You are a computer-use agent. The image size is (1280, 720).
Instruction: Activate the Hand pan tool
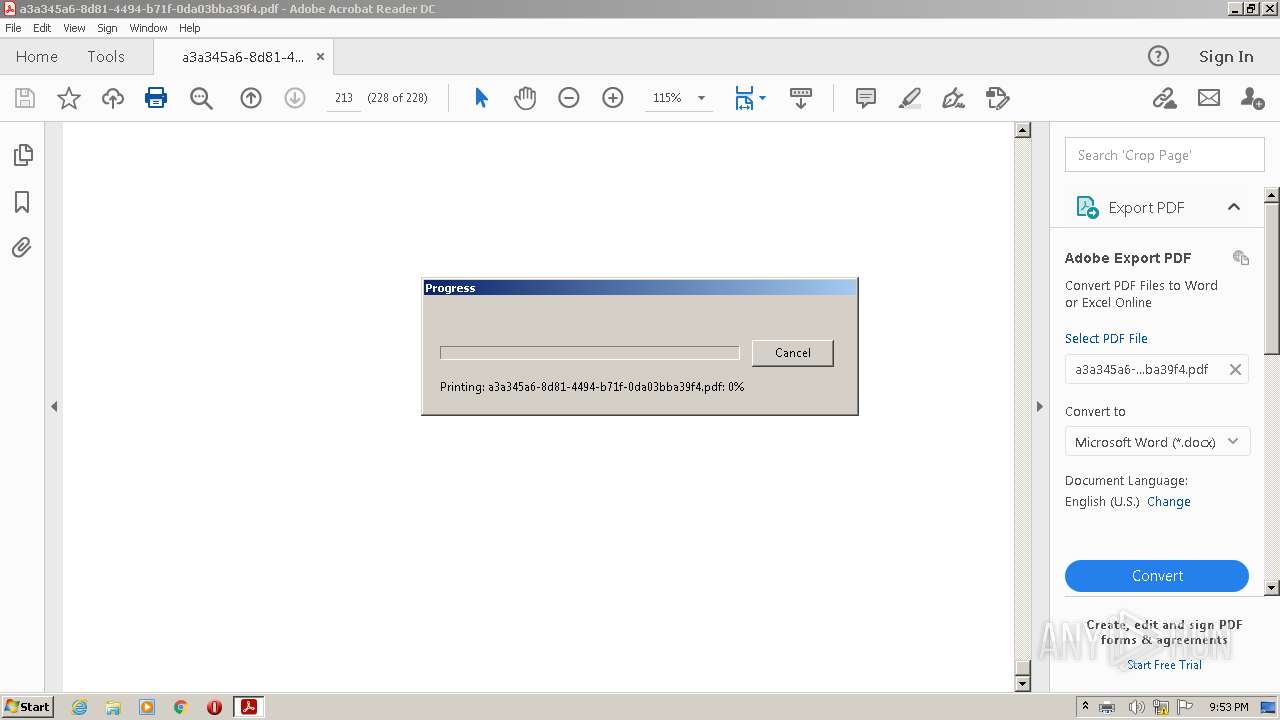coord(525,98)
